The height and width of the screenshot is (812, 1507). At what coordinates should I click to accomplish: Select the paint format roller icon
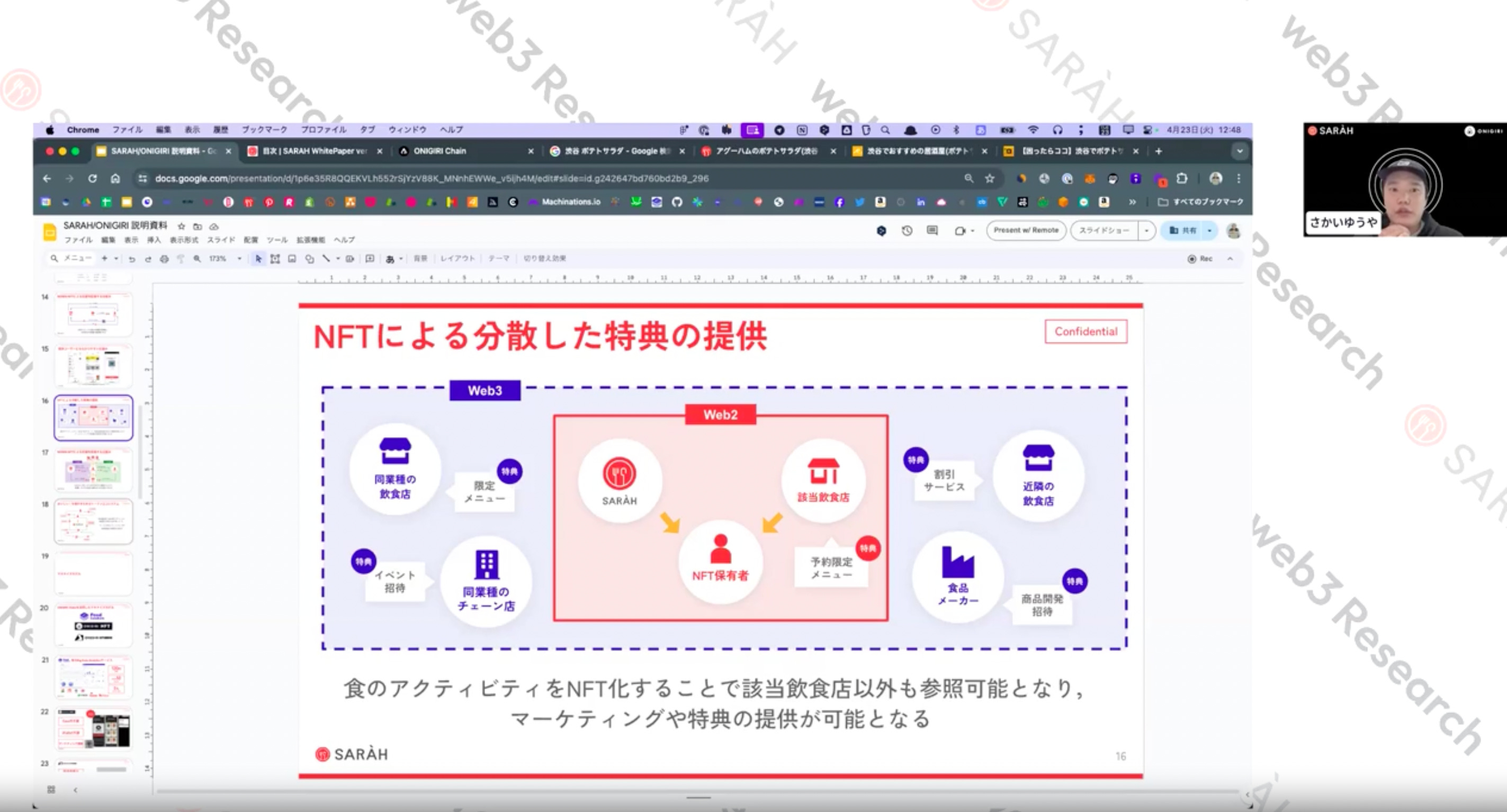(x=181, y=258)
